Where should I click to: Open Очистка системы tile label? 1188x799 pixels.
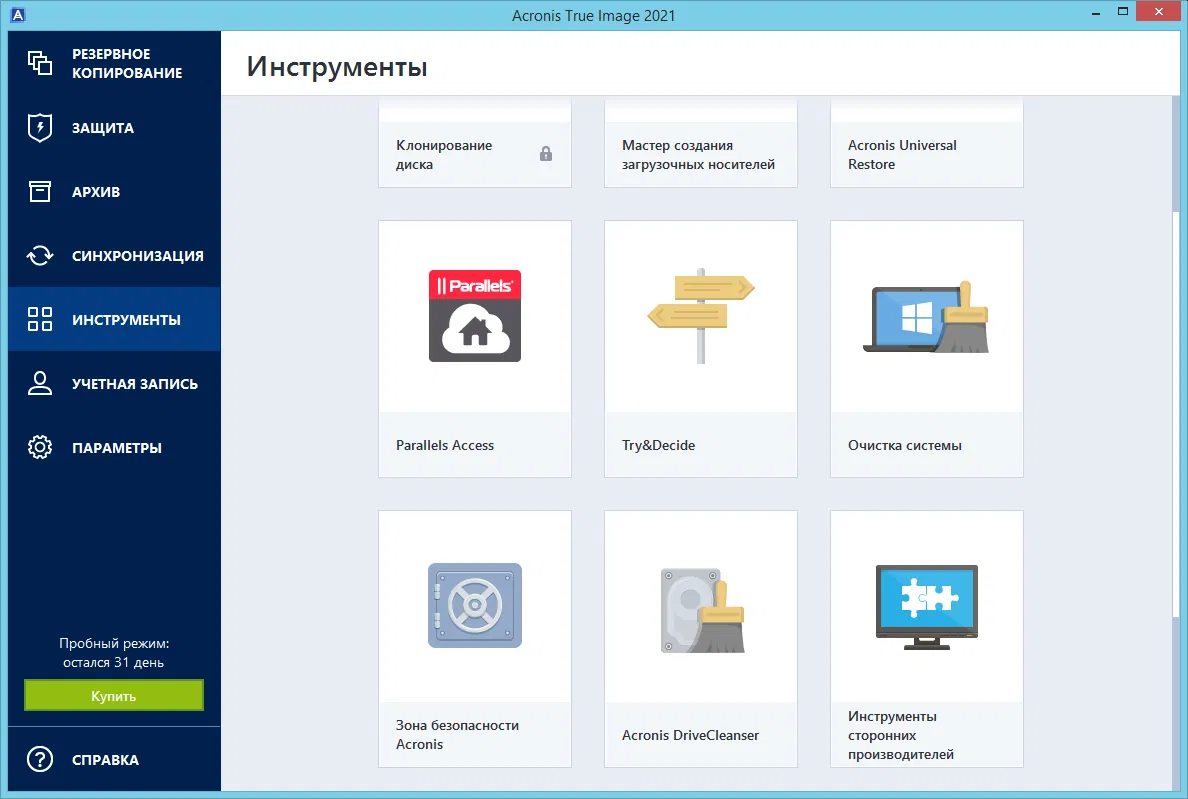point(905,445)
